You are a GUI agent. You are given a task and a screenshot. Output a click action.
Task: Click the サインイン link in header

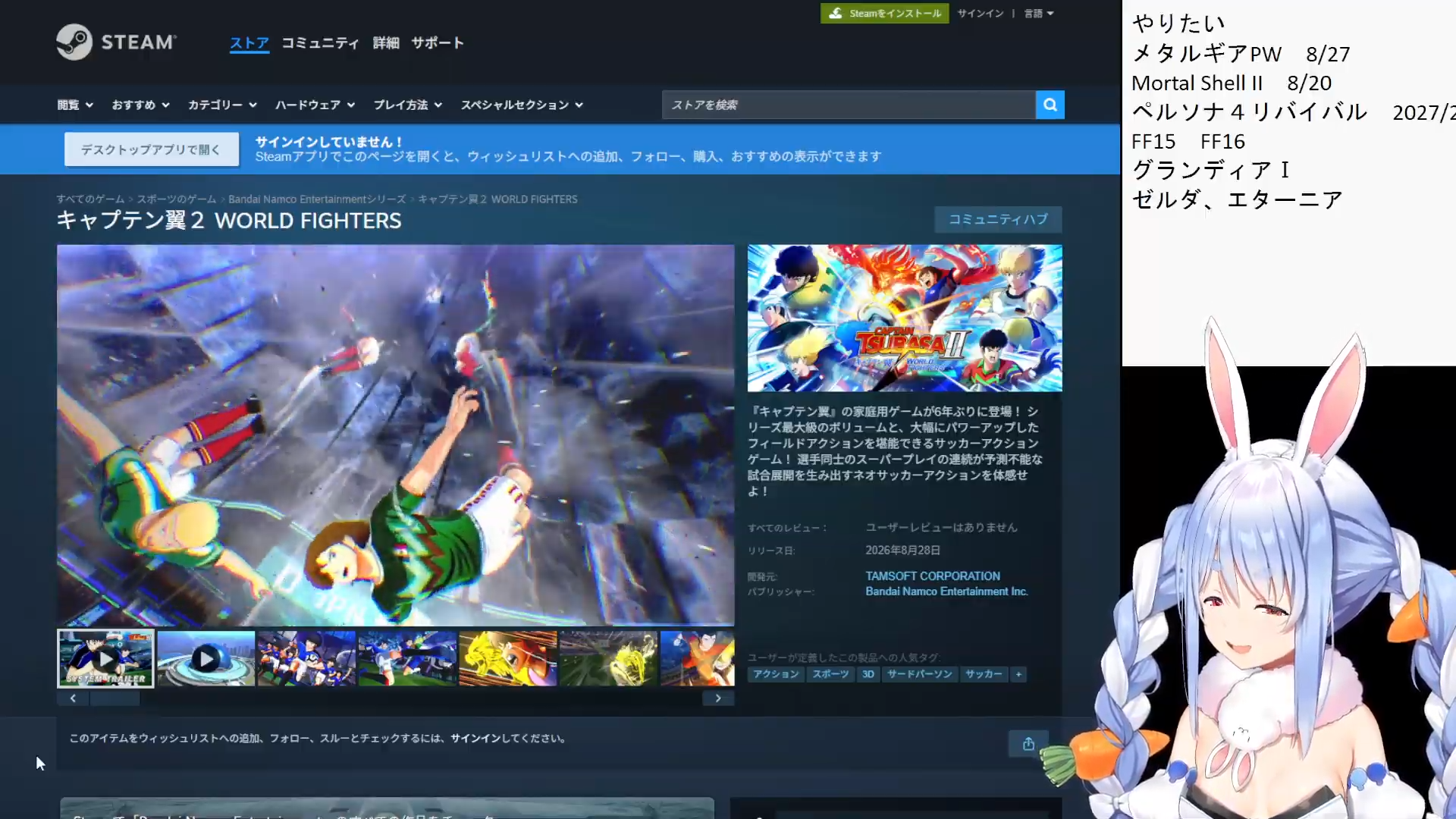[980, 14]
